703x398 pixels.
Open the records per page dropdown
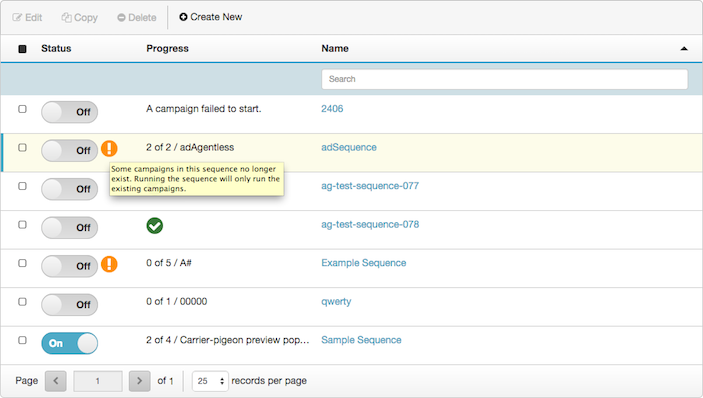tap(210, 381)
